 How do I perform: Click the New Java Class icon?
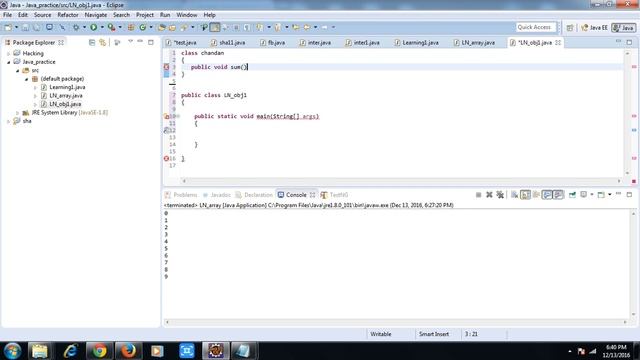(x=142, y=27)
